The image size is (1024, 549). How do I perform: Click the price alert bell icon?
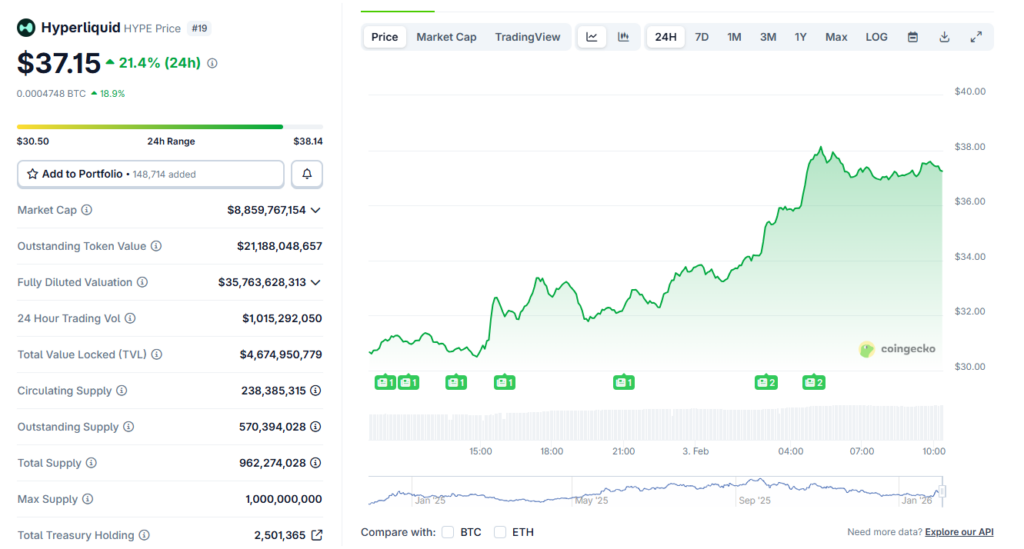click(x=307, y=174)
